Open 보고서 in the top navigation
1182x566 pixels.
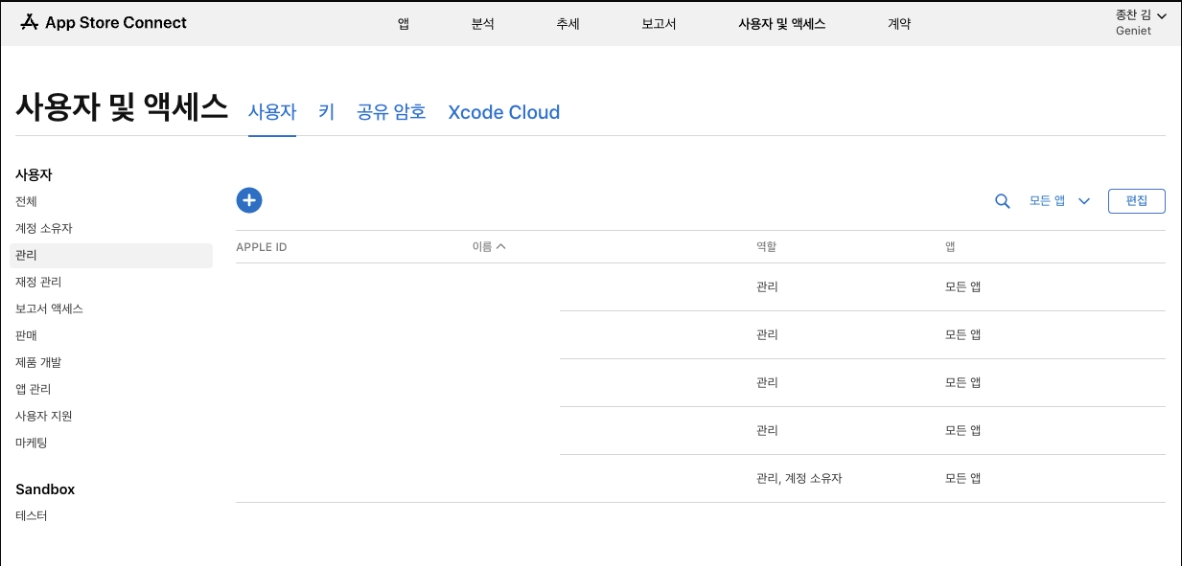point(659,24)
